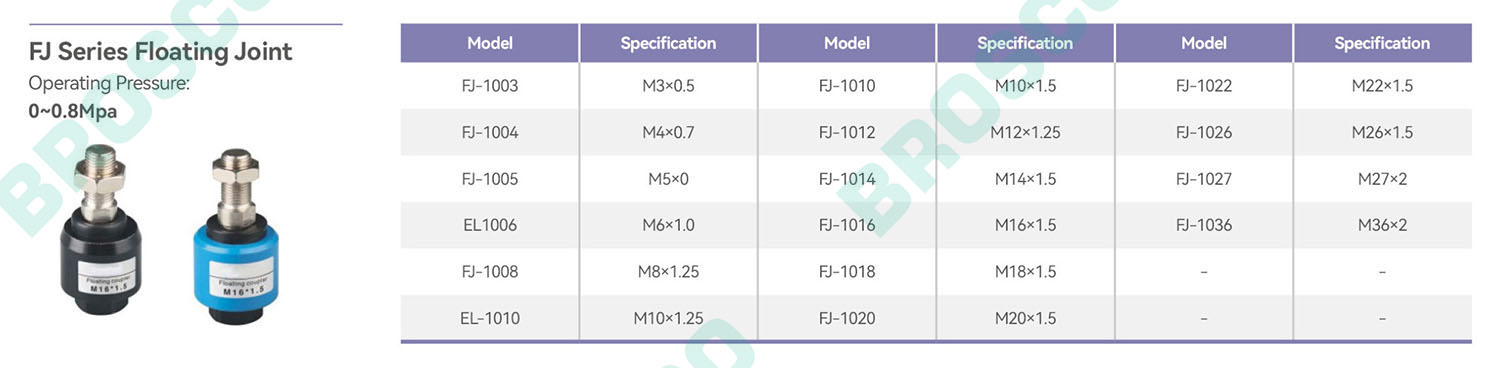Click the M4×0.7 specification cell
Image resolution: width=1500 pixels, height=368 pixels.
(x=668, y=132)
